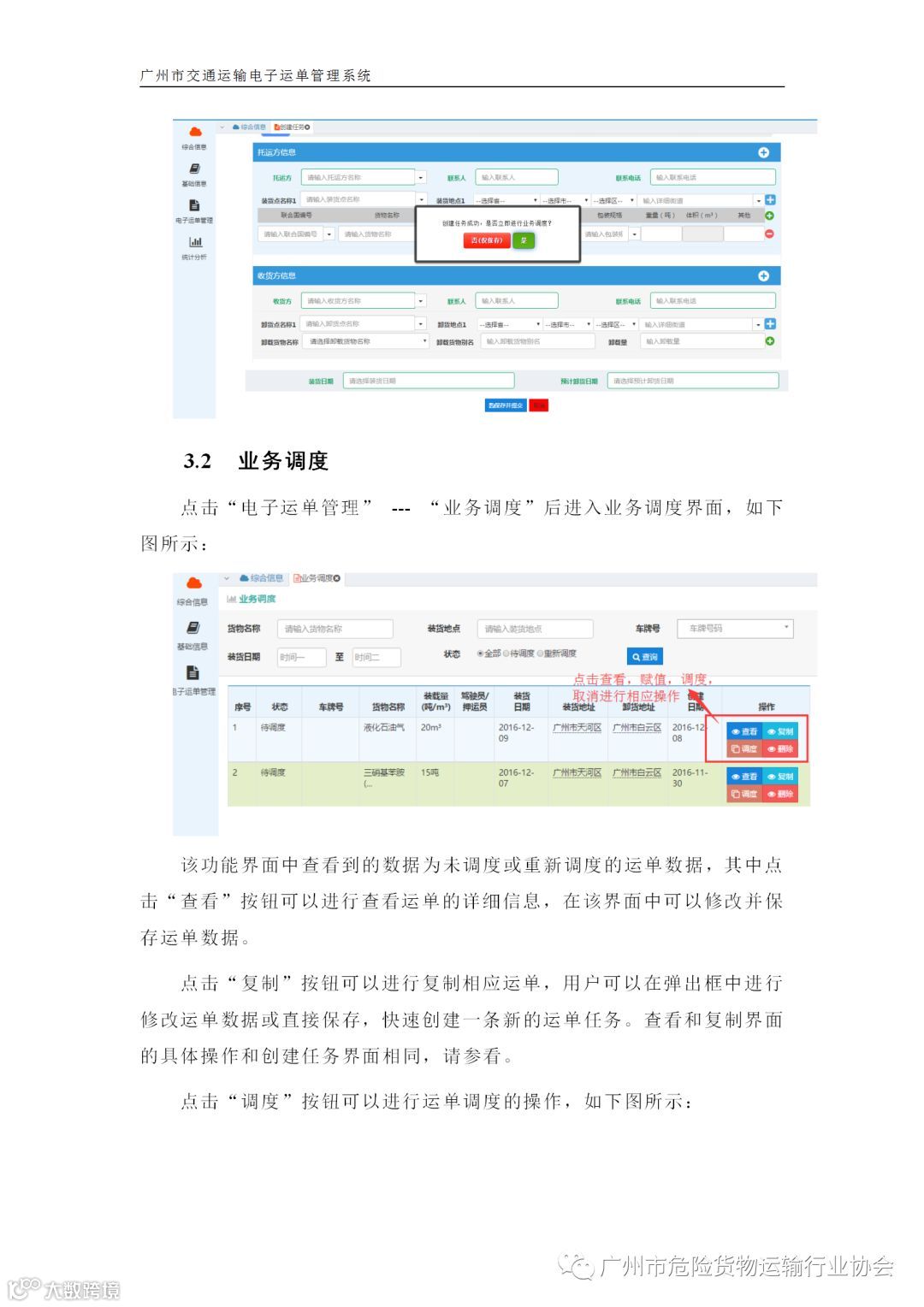Viewport: 924px width, 1307px height.
Task: Focus the 货物名称 search input
Action: [x=335, y=629]
